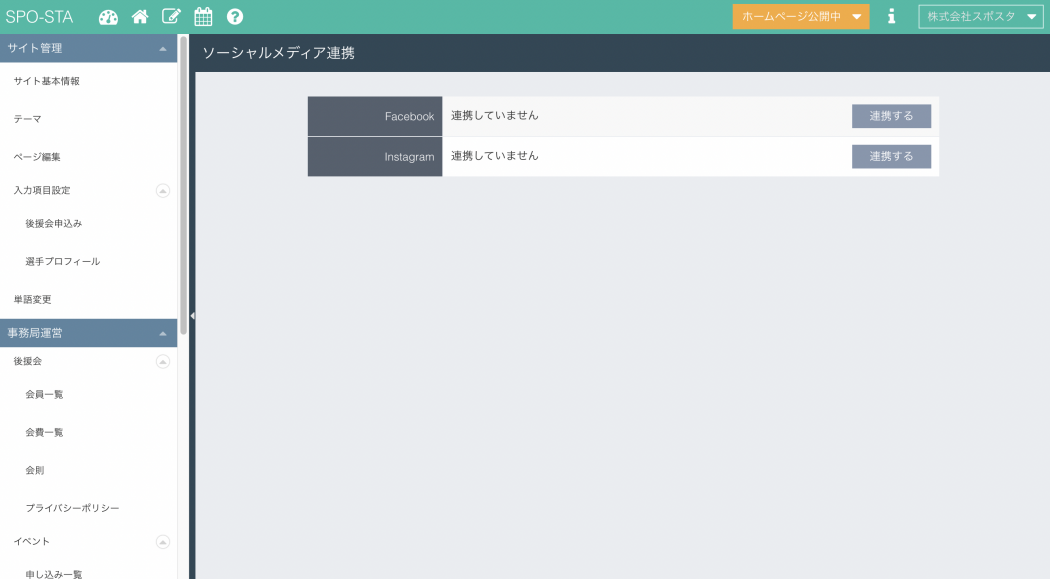The height and width of the screenshot is (579, 1050).
Task: Open the 株式会社スポスタ account dropdown
Action: click(980, 17)
